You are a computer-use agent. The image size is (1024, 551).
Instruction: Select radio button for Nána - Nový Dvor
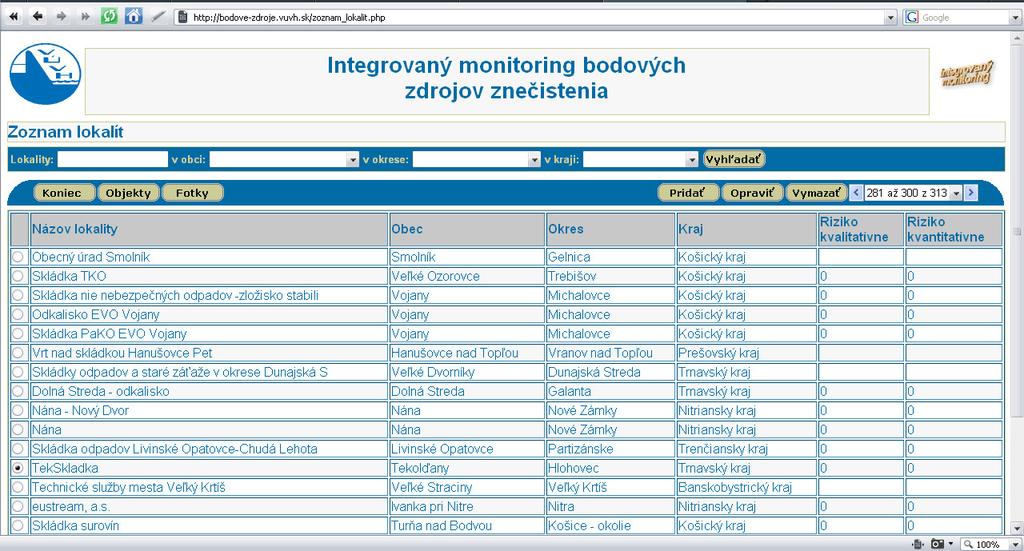point(18,411)
